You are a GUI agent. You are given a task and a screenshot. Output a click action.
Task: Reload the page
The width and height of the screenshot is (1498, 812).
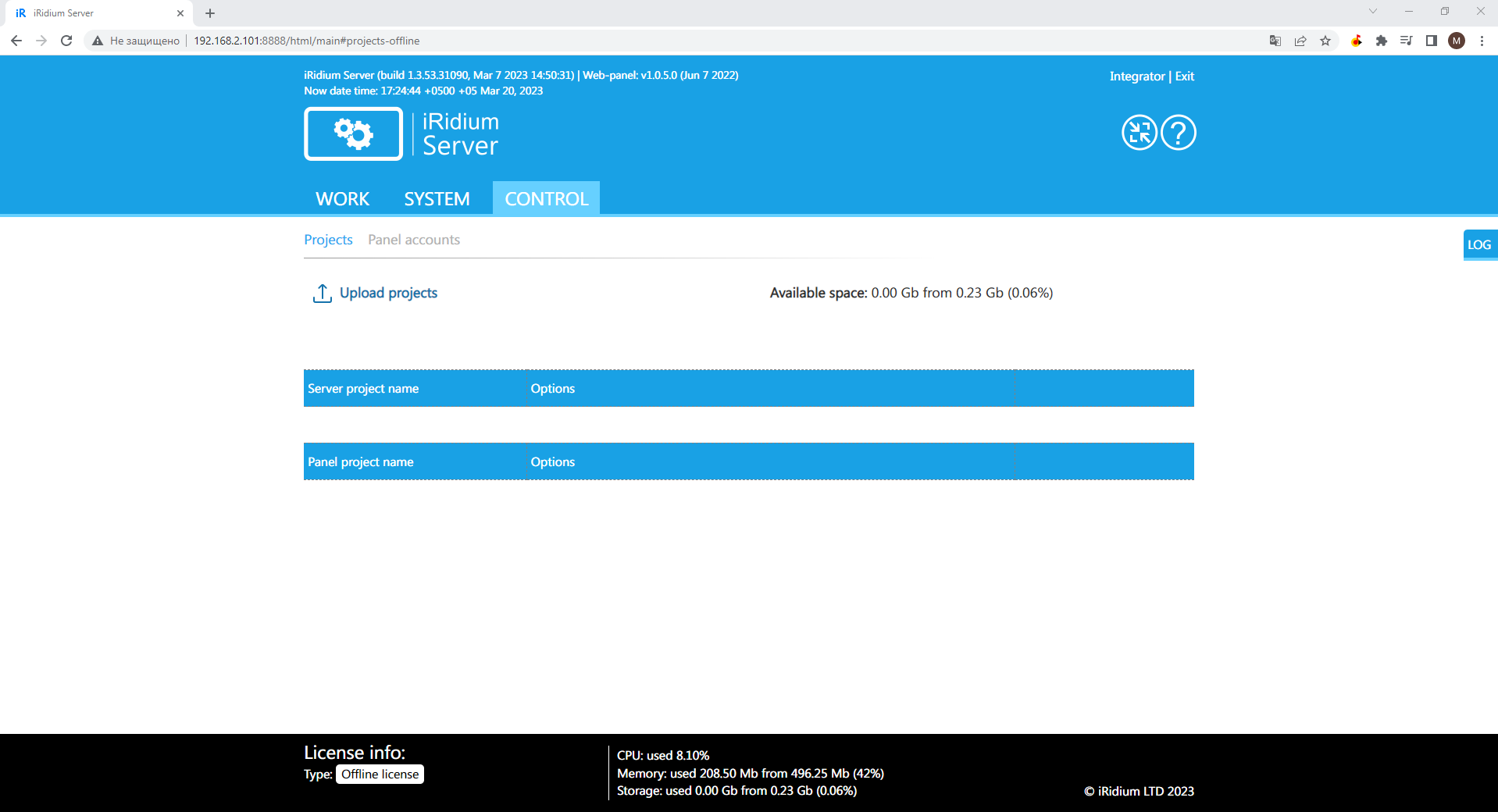coord(66,41)
